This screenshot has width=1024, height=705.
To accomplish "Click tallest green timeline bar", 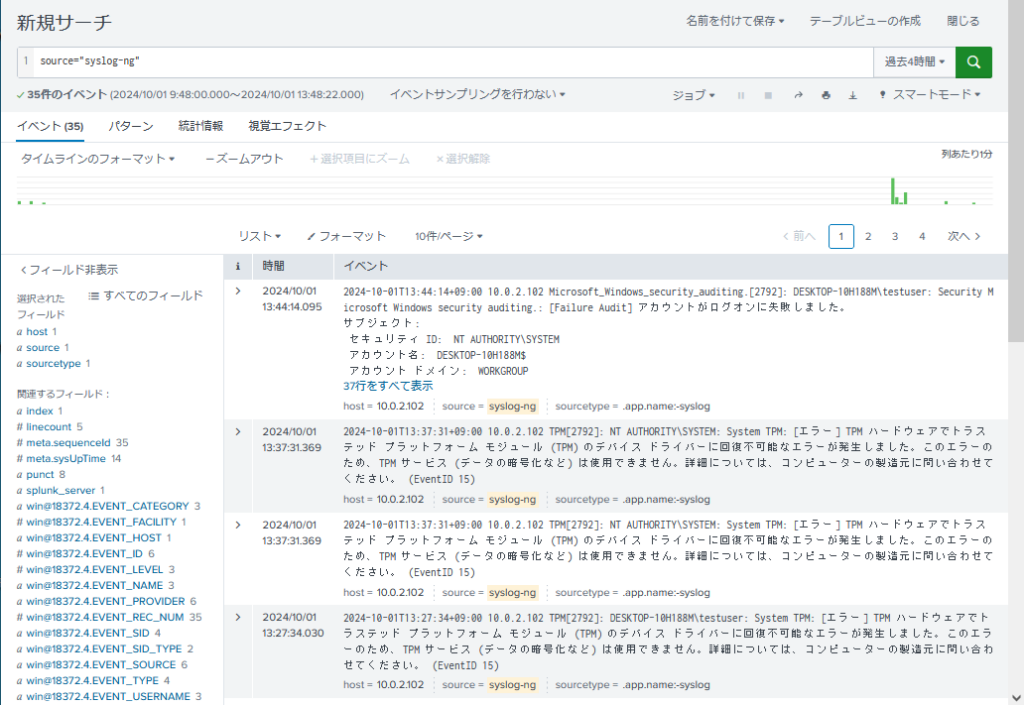I will click(x=893, y=191).
